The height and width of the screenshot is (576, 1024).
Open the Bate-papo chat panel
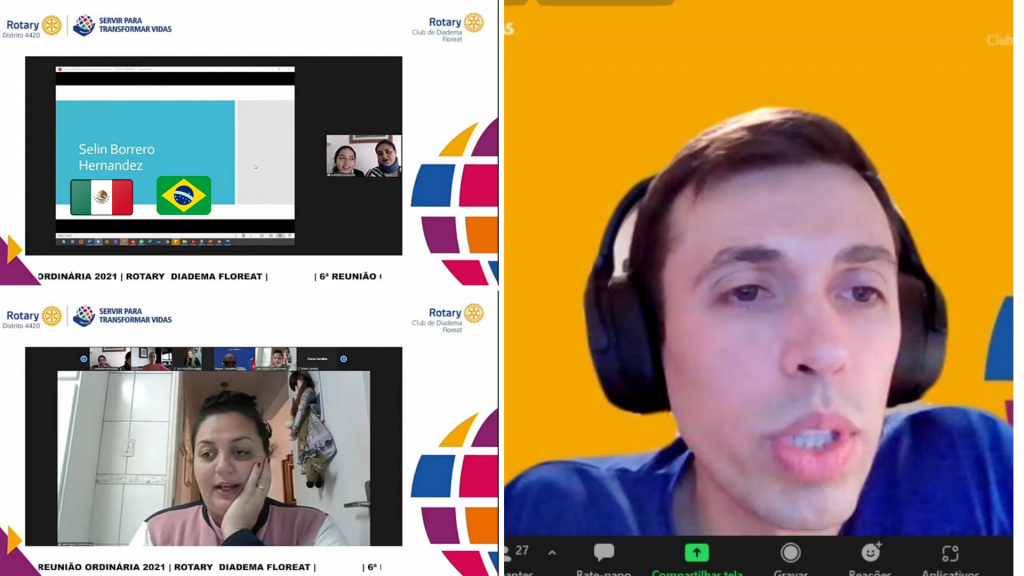click(x=603, y=553)
